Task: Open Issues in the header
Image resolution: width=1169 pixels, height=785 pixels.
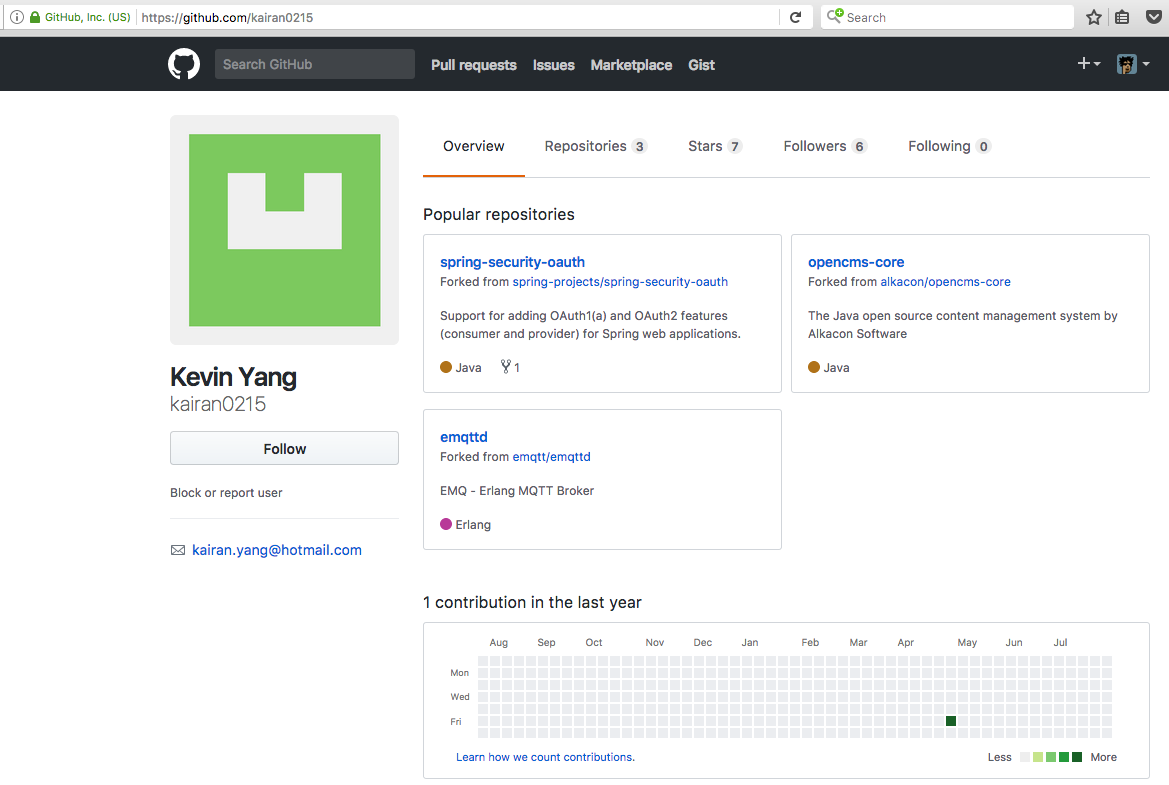Action: click(553, 65)
